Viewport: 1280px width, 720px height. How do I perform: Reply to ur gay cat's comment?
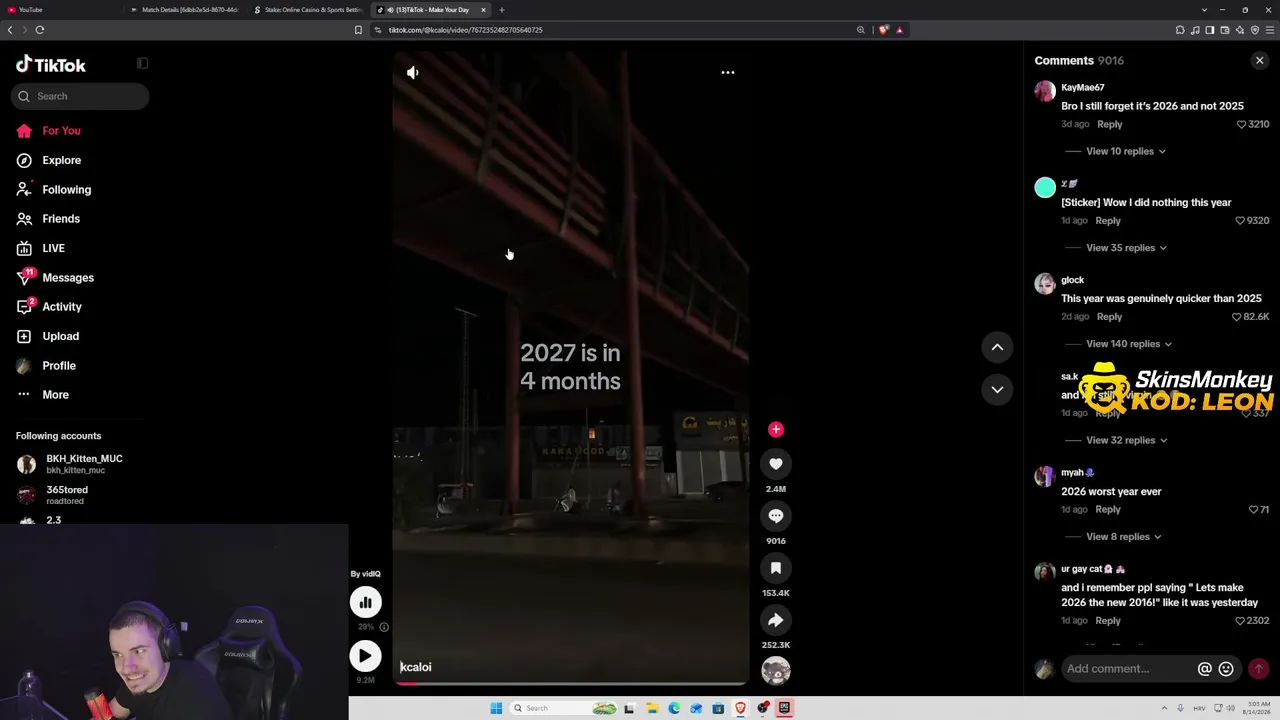pyautogui.click(x=1108, y=621)
